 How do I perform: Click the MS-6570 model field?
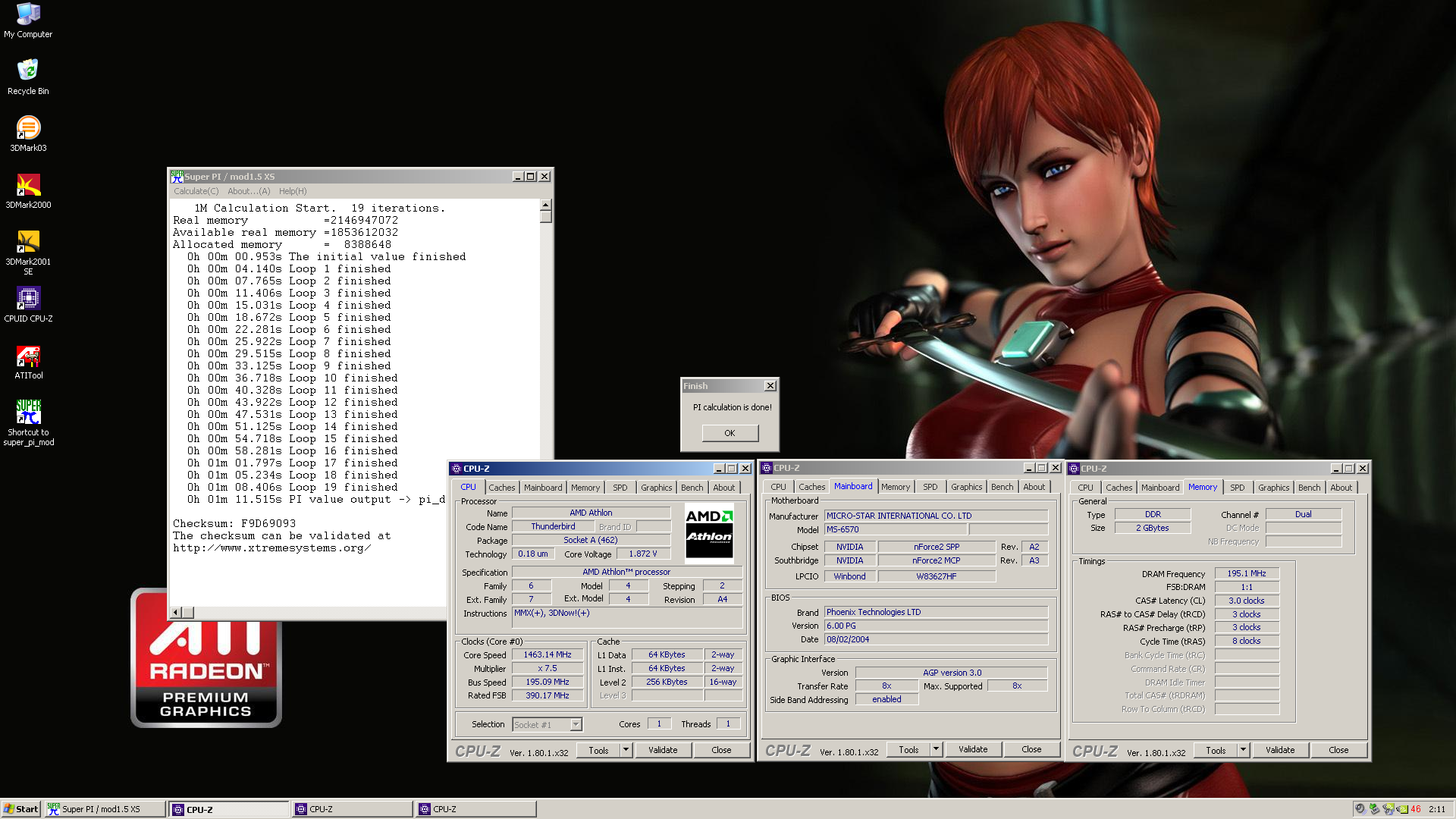point(896,529)
